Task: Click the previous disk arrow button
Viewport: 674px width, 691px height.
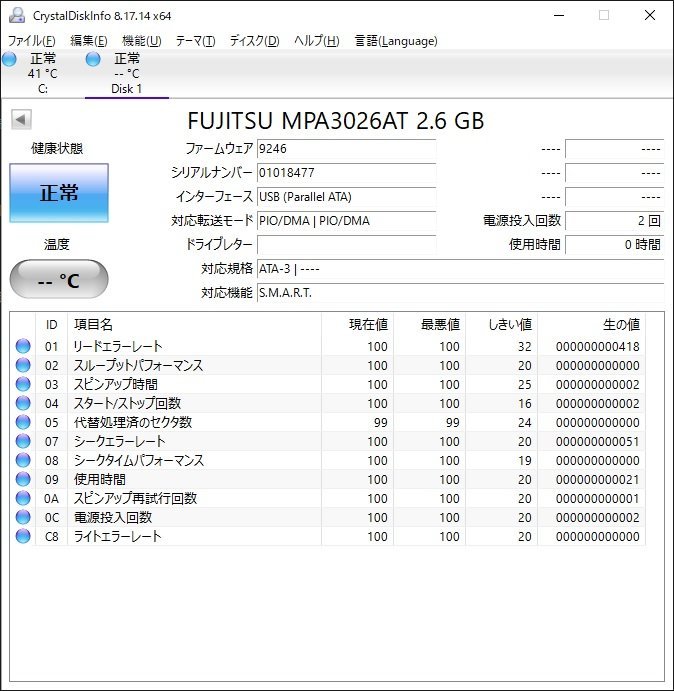Action: click(x=21, y=119)
